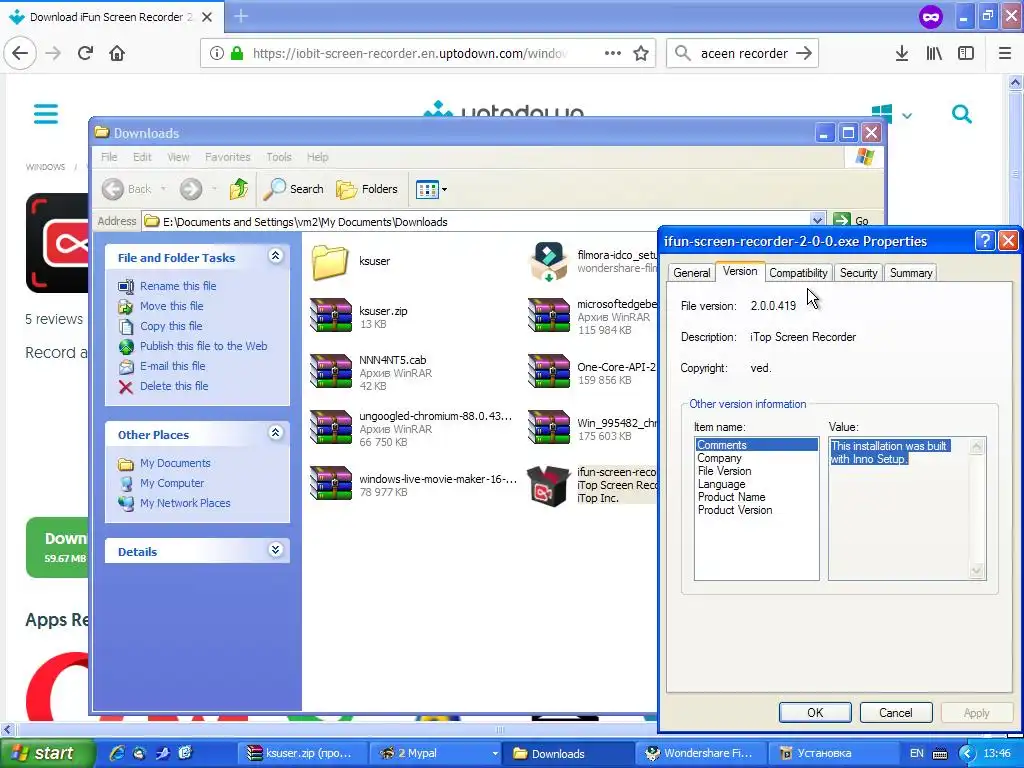The image size is (1024, 768).
Task: Click the Uptodown search magnifier icon
Action: click(x=961, y=114)
